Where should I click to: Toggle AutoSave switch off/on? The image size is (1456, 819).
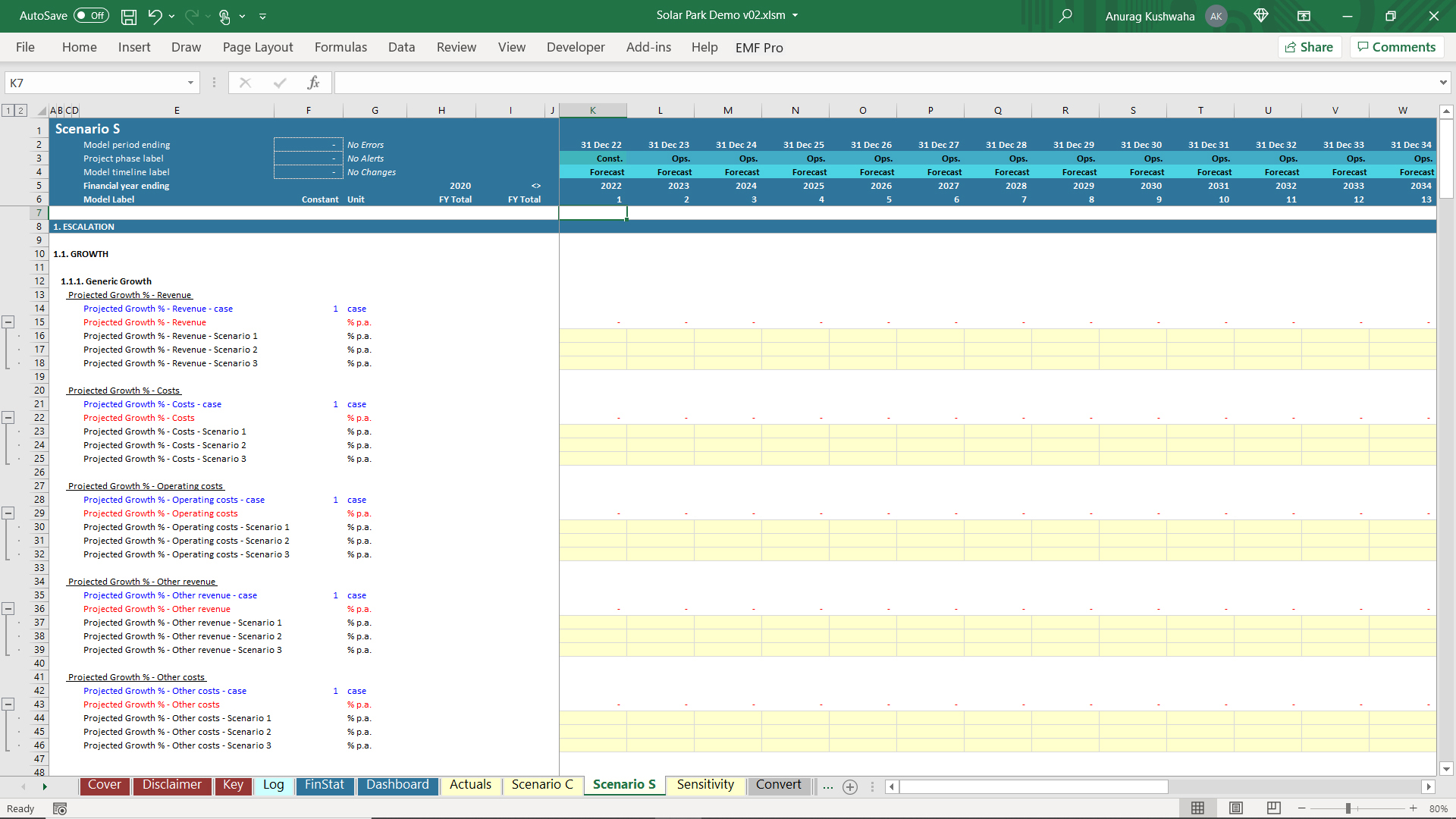[91, 16]
